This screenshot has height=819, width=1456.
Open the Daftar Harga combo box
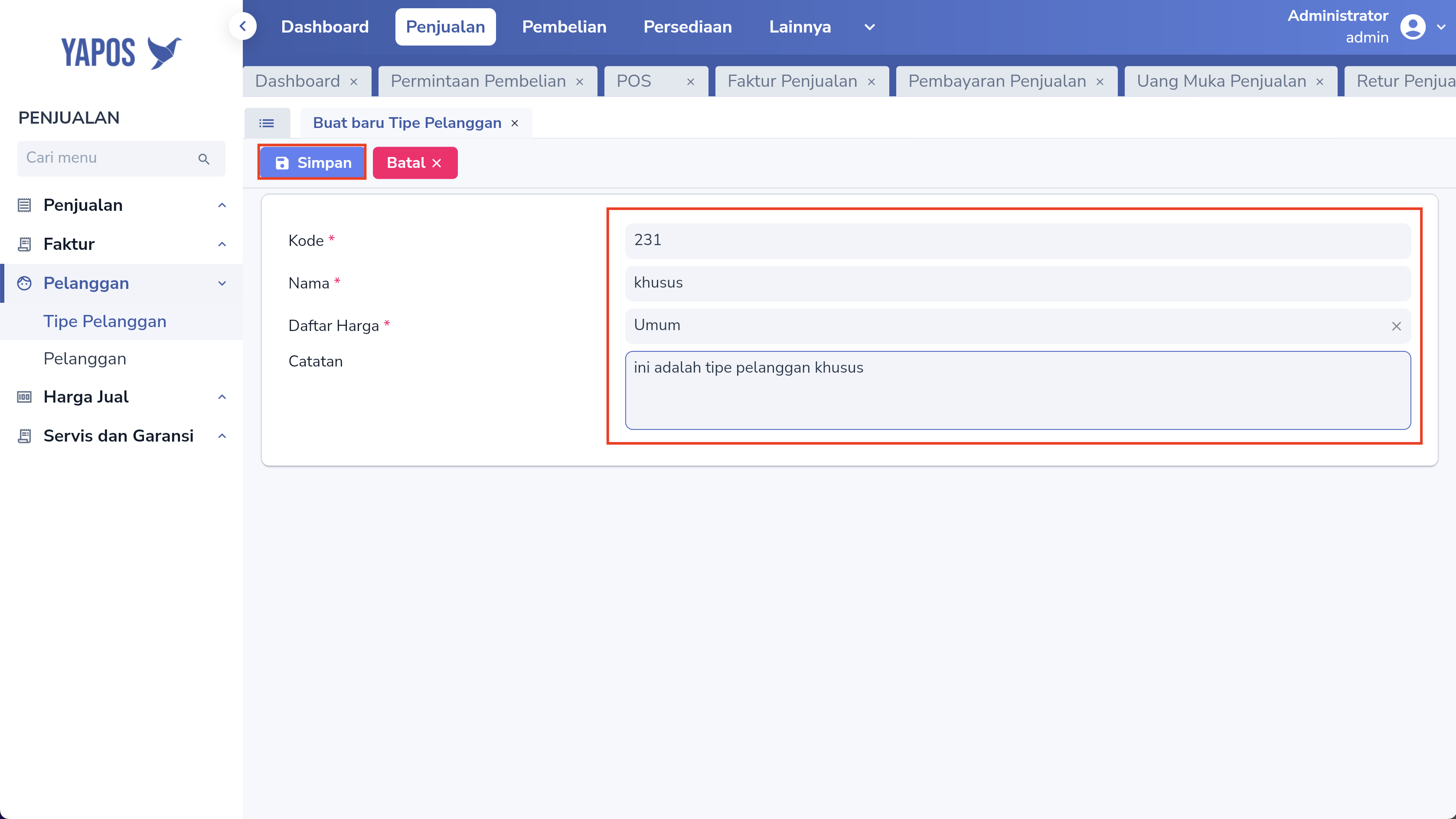[1017, 326]
